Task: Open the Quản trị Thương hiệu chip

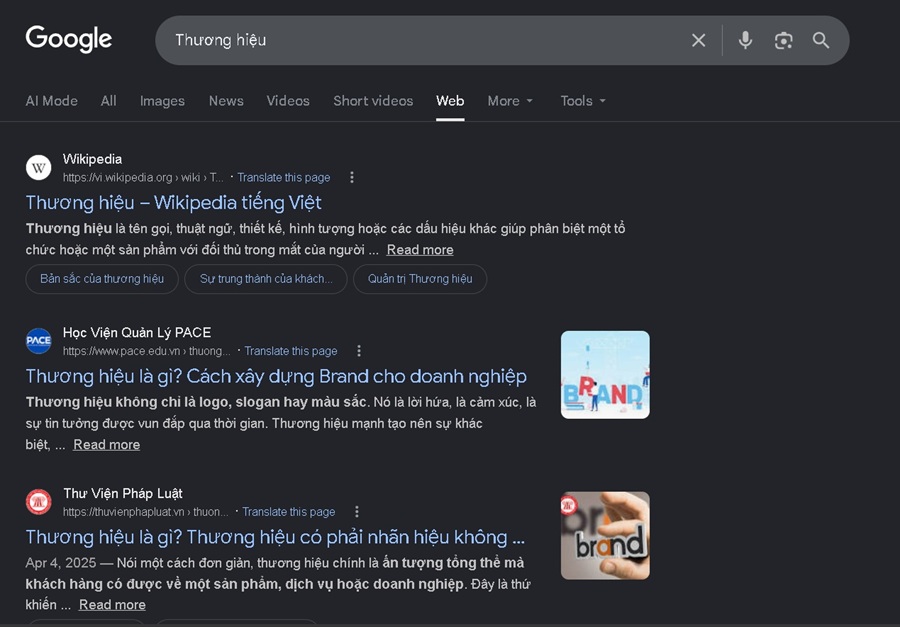Action: coord(420,279)
